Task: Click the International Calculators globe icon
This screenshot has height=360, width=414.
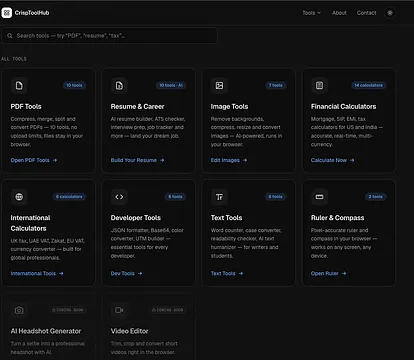Action: pyautogui.click(x=19, y=197)
